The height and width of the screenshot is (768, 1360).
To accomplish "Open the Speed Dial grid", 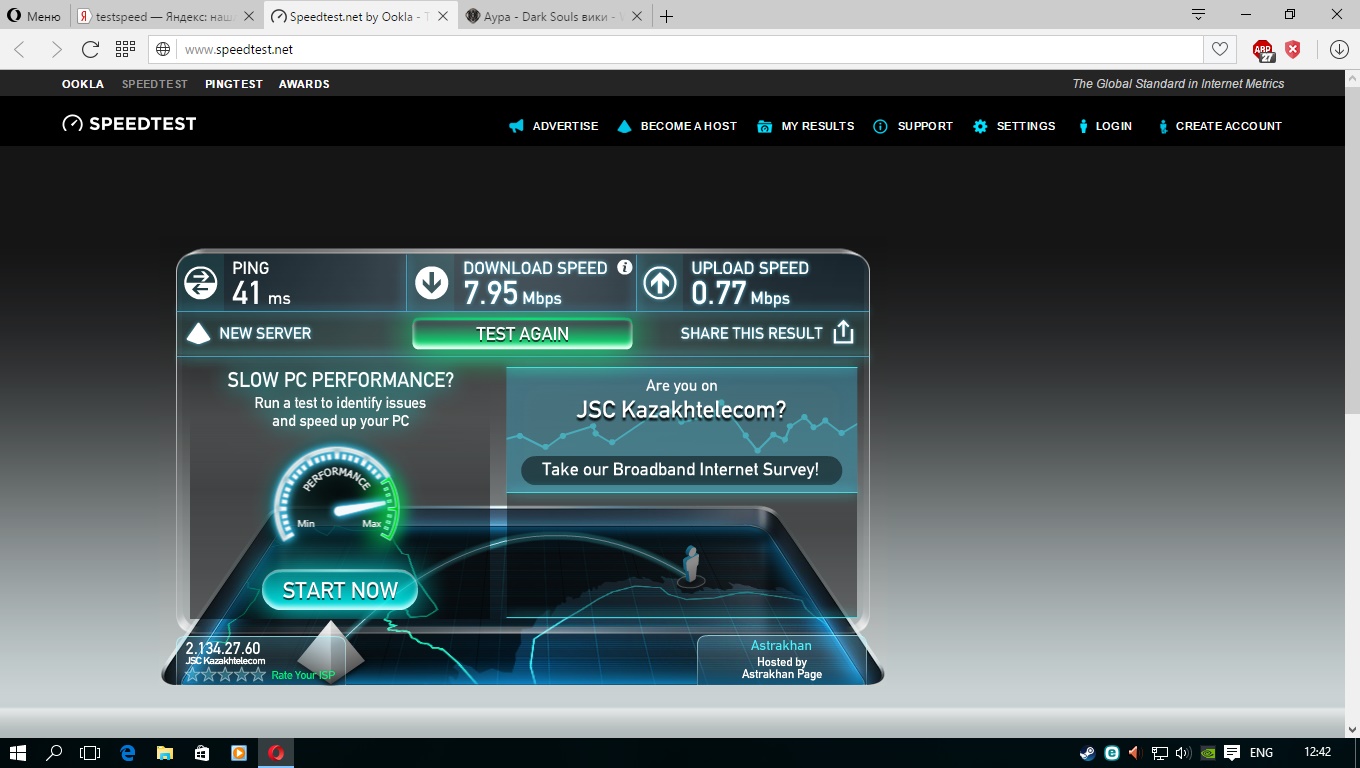I will 125,49.
